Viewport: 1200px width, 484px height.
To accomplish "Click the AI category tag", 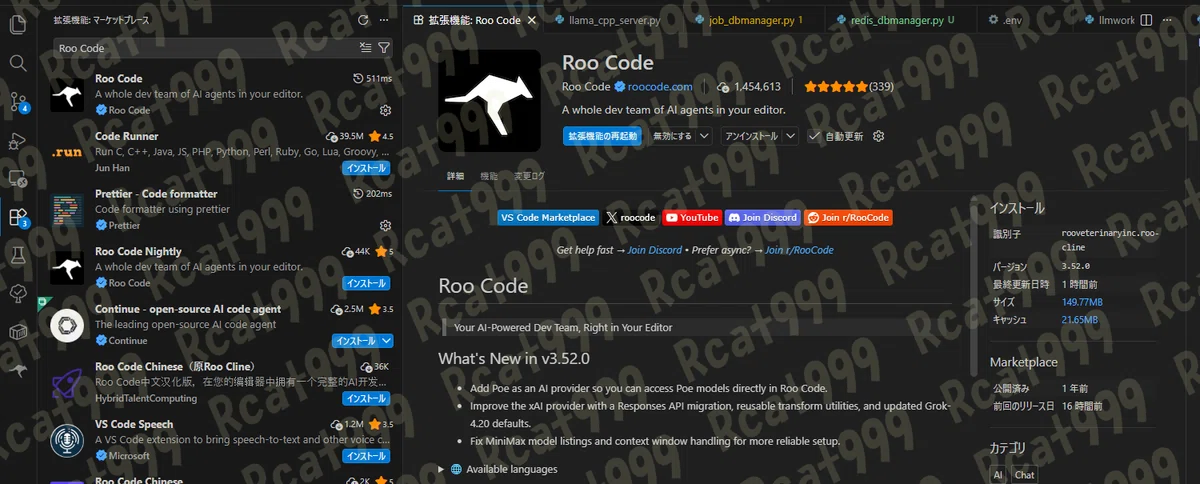I will click(998, 475).
